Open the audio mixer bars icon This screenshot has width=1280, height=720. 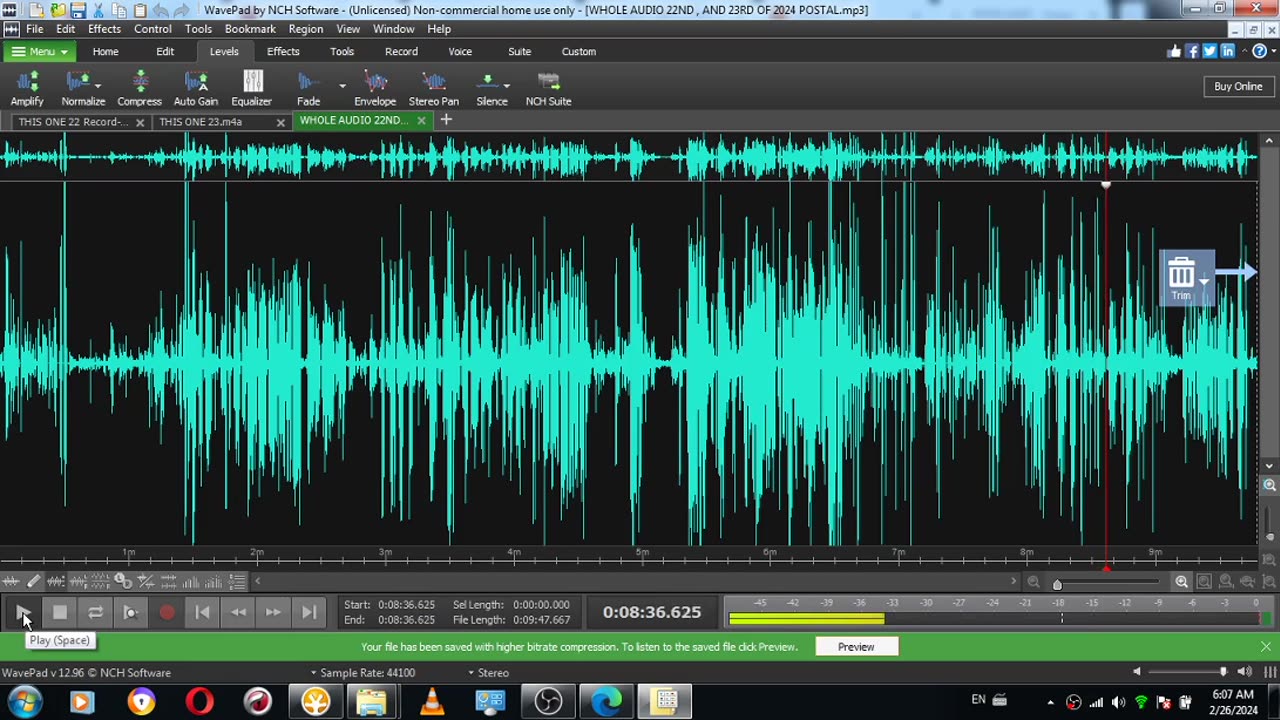pyautogui.click(x=1271, y=672)
